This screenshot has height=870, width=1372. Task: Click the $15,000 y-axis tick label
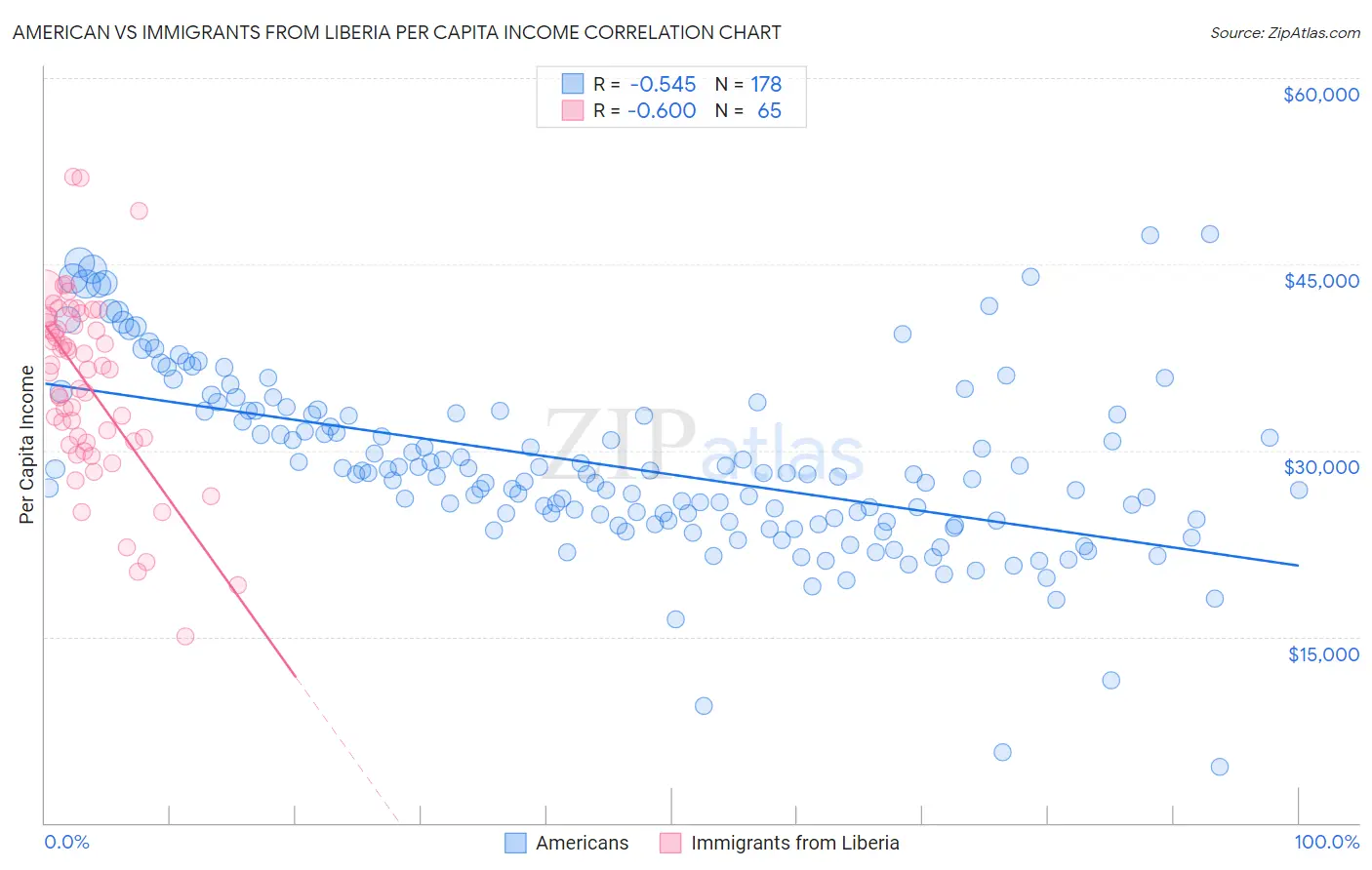pyautogui.click(x=1322, y=654)
